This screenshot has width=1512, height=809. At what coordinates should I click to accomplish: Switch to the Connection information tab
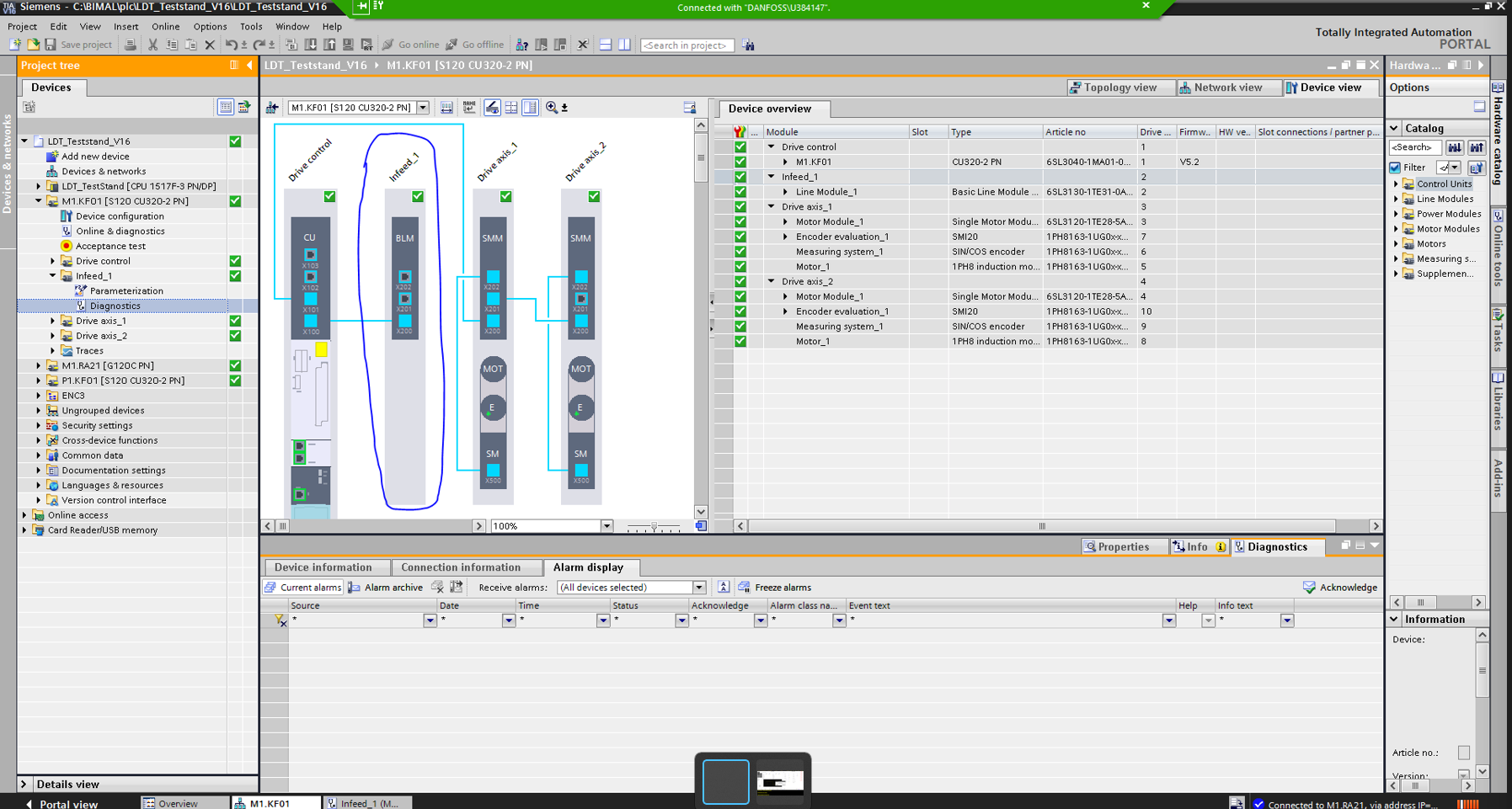(x=460, y=567)
